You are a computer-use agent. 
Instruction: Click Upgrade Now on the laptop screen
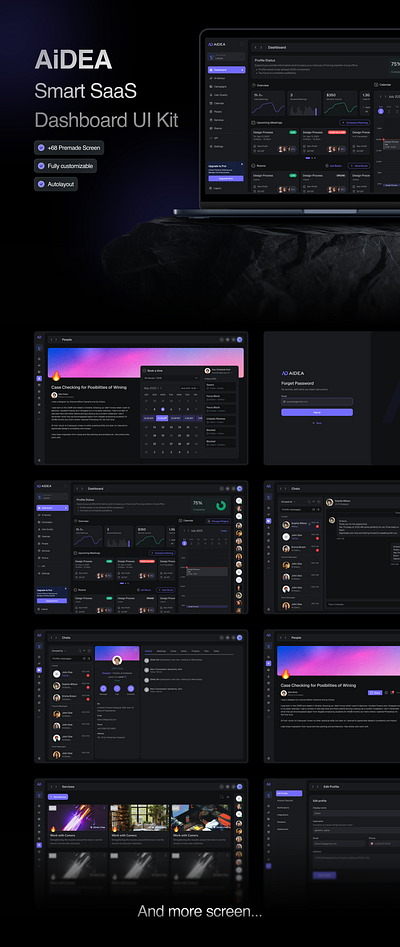pyautogui.click(x=225, y=179)
